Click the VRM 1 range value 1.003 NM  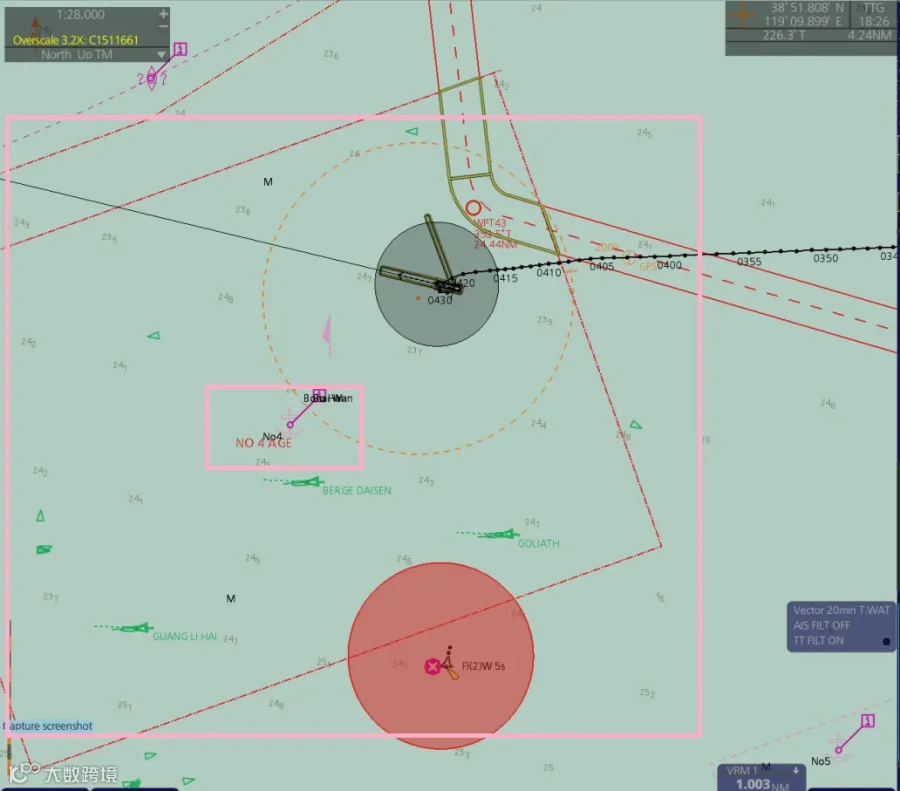pos(762,784)
